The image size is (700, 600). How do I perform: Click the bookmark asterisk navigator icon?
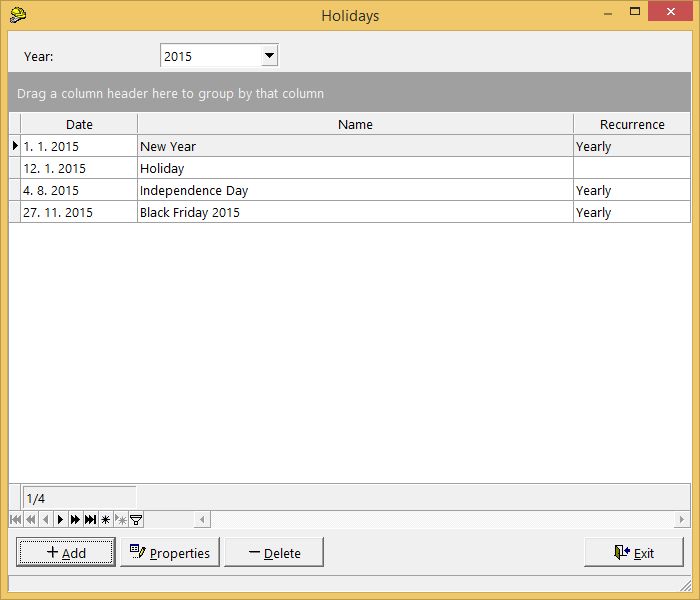[x=105, y=519]
